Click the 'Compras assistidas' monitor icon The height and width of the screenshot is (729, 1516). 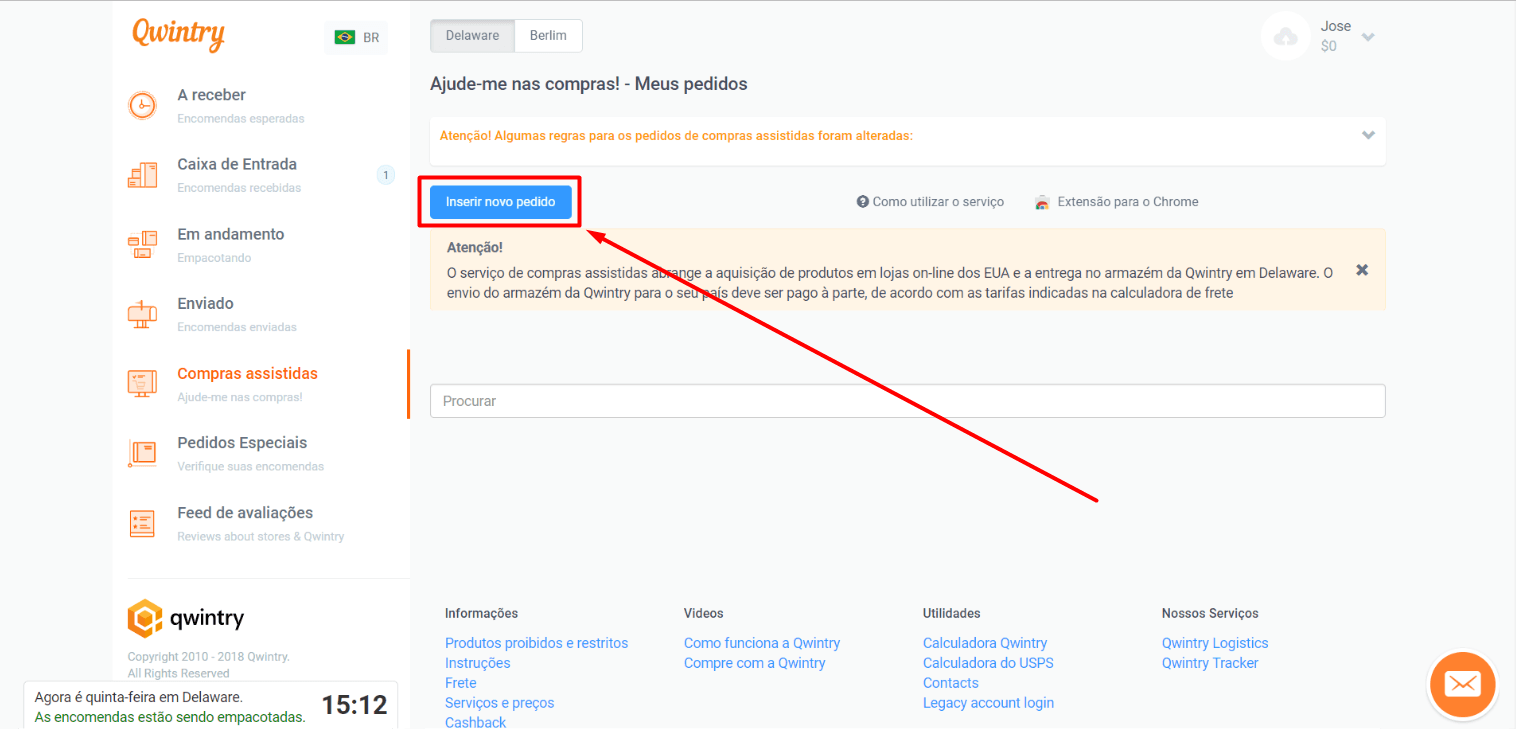pyautogui.click(x=143, y=383)
